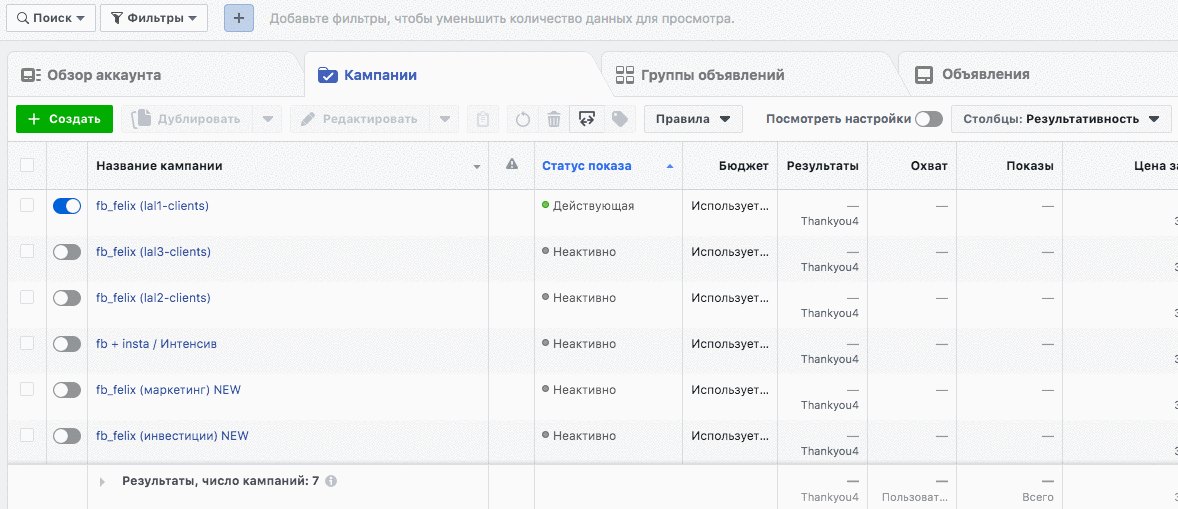The image size is (1178, 509).
Task: Click the Результаты column header
Action: pyautogui.click(x=822, y=166)
